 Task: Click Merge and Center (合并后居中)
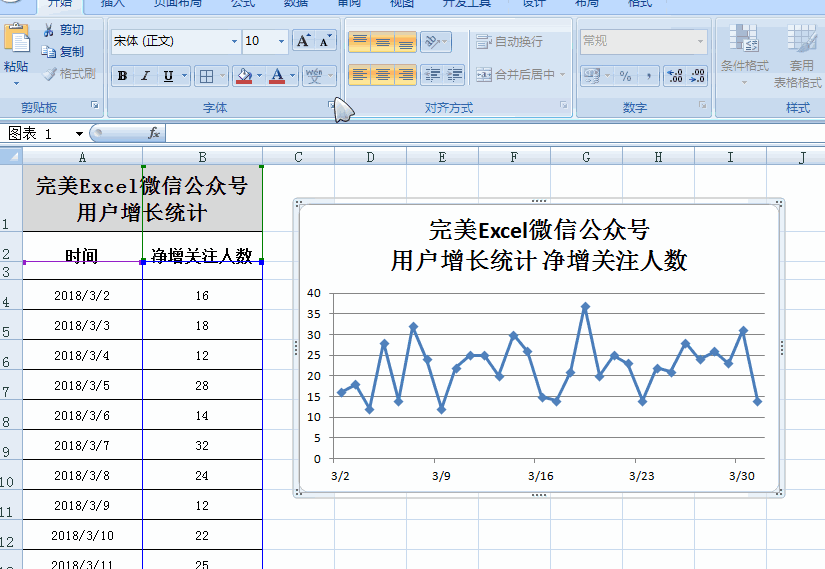point(515,75)
